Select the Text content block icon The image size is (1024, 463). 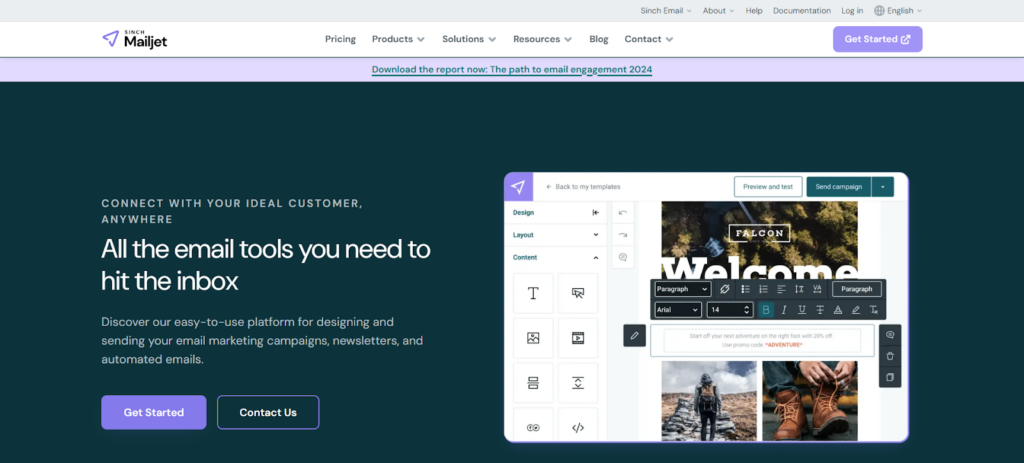(533, 293)
